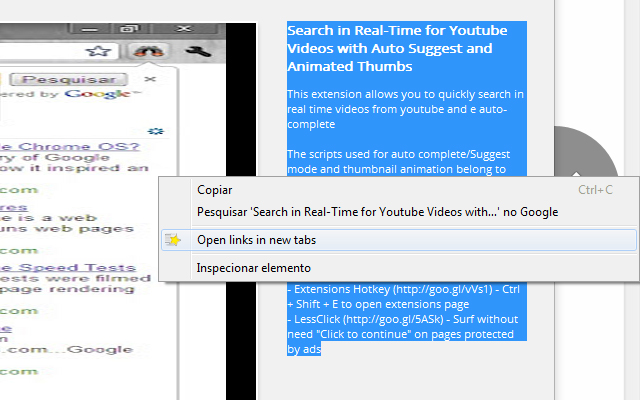Choose Pesquisar 'Search in Real-Time...' no Google
640x400 pixels.
(399, 212)
